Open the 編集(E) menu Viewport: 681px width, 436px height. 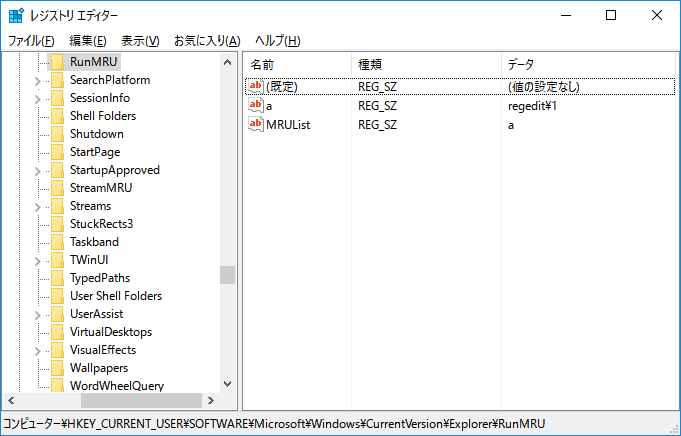coord(88,41)
